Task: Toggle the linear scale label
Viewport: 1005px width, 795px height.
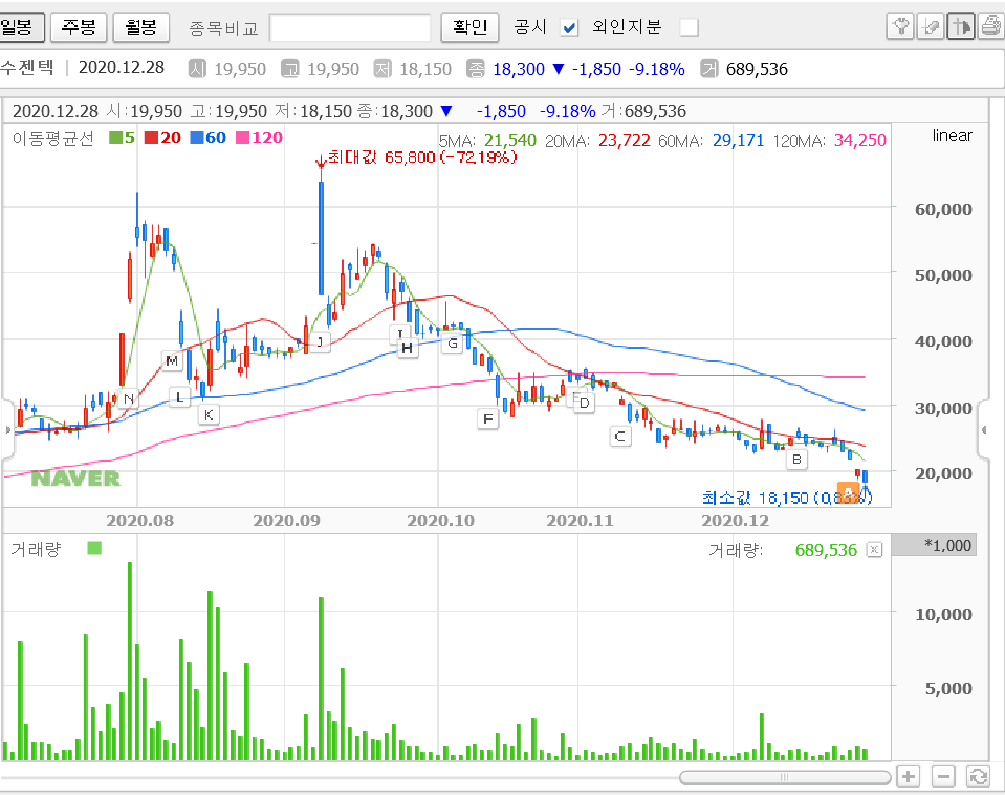Action: [x=952, y=135]
